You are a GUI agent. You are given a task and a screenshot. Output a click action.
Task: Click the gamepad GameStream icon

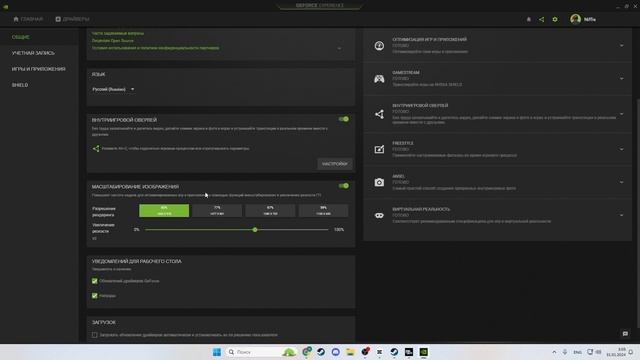click(x=379, y=79)
